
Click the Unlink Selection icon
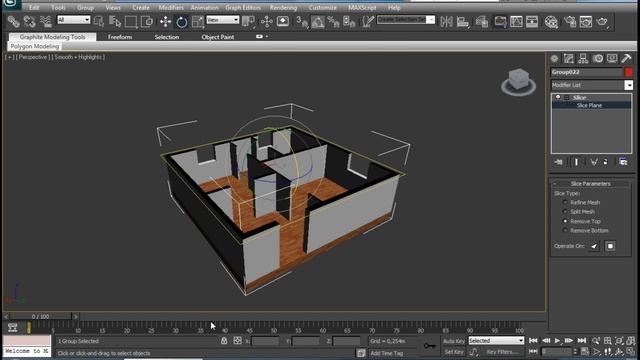29,21
